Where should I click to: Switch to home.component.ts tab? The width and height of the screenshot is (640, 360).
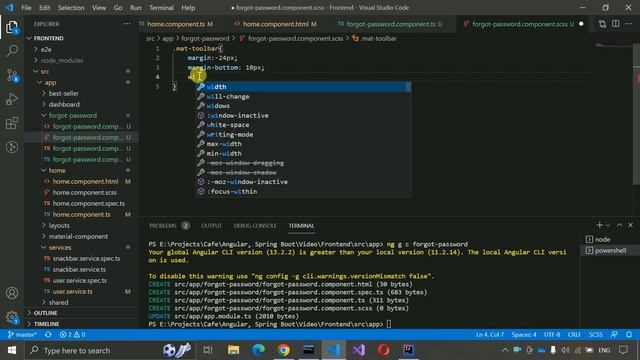point(176,24)
